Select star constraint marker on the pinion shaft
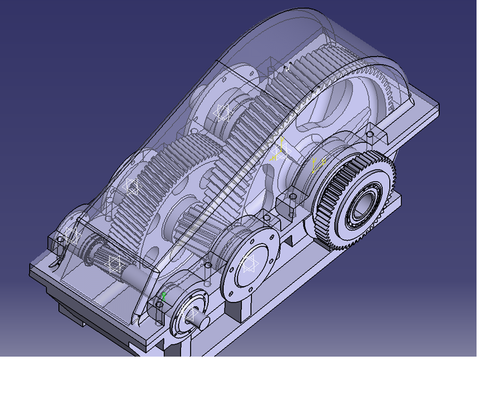This screenshot has width=500, height=406. [x=114, y=263]
